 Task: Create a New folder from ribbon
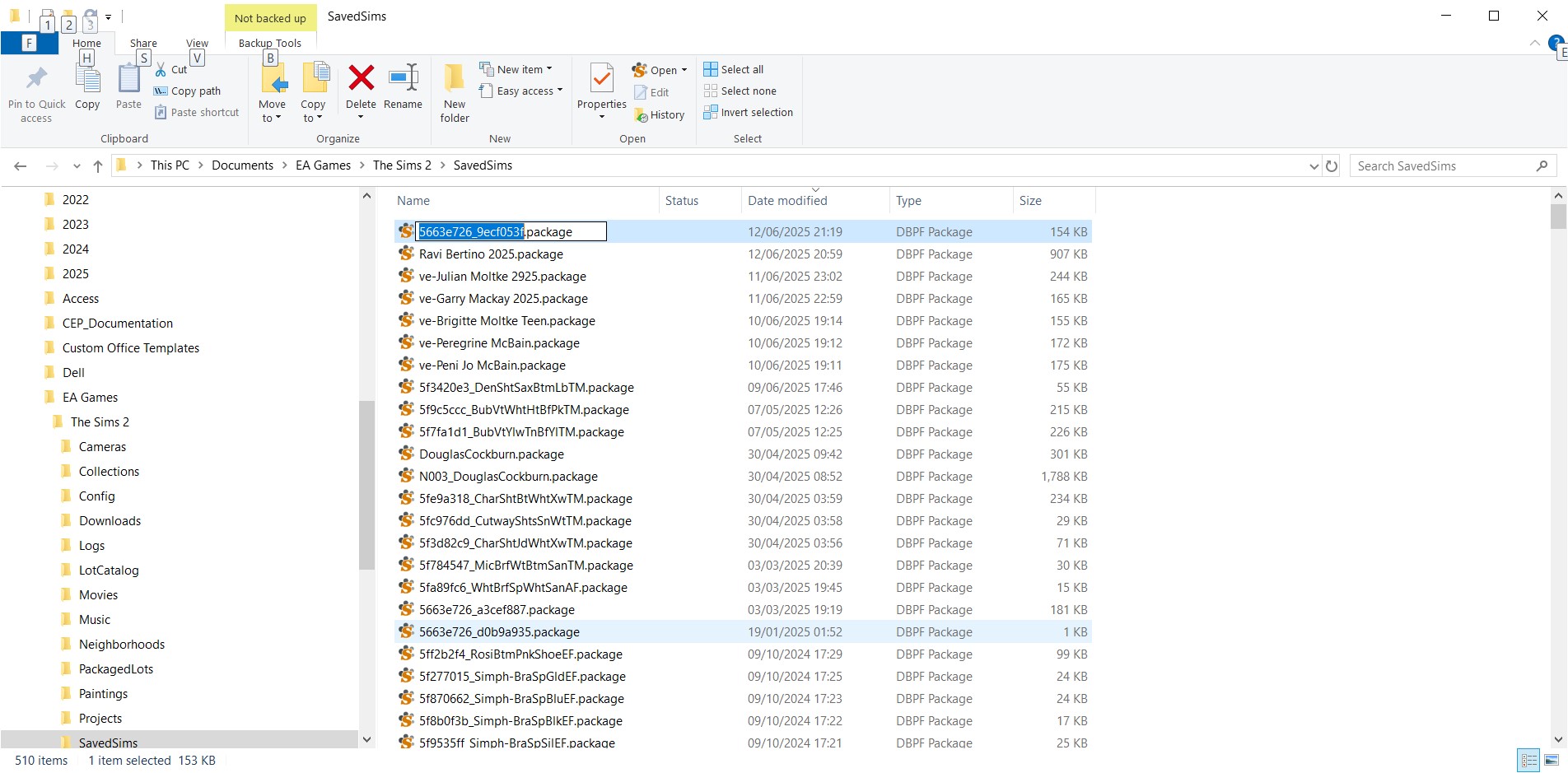455,92
